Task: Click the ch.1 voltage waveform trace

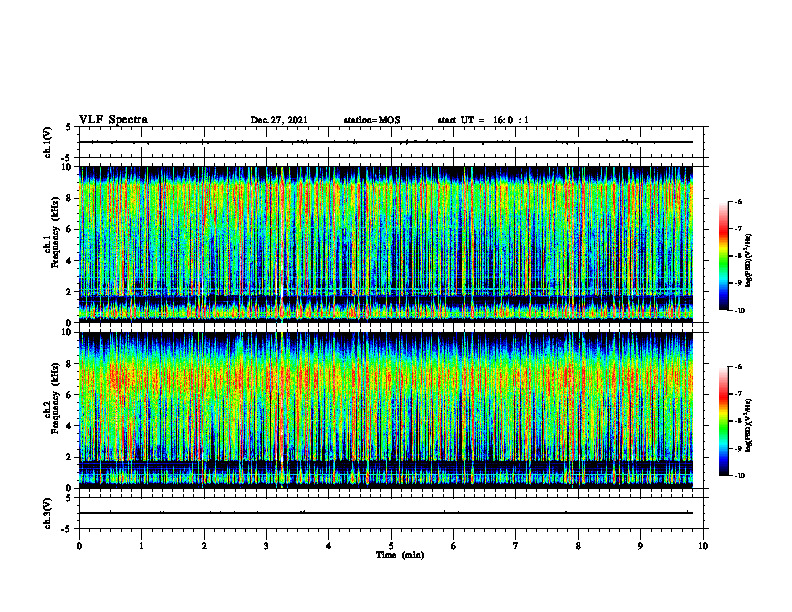Action: click(386, 142)
